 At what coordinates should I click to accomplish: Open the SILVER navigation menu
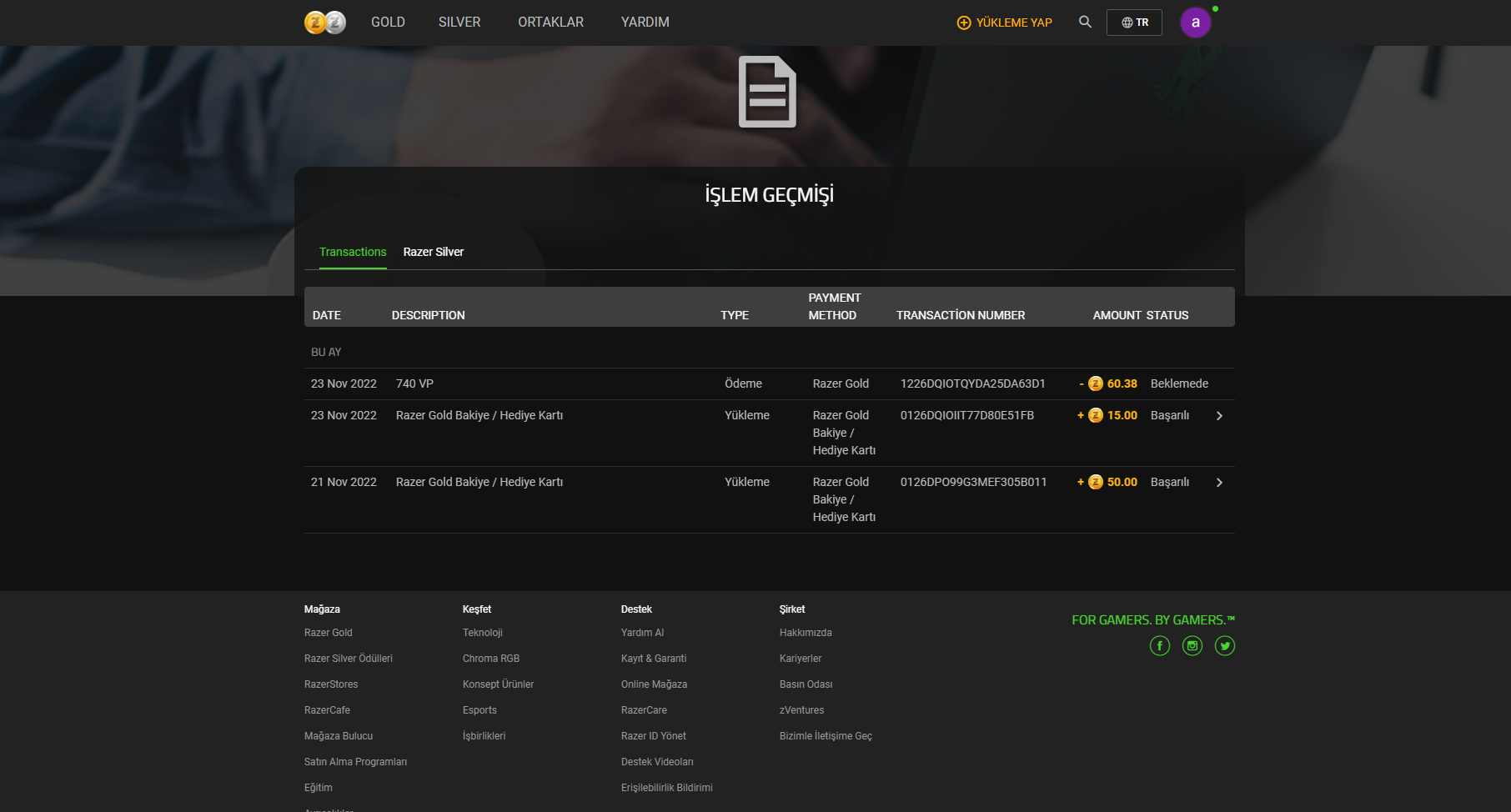point(459,23)
